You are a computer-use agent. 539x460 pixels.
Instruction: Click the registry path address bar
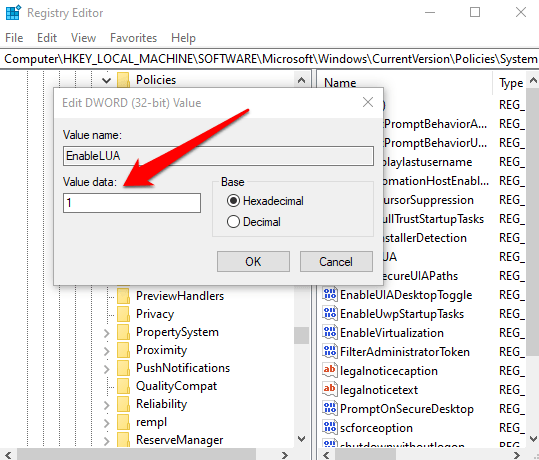pyautogui.click(x=270, y=59)
